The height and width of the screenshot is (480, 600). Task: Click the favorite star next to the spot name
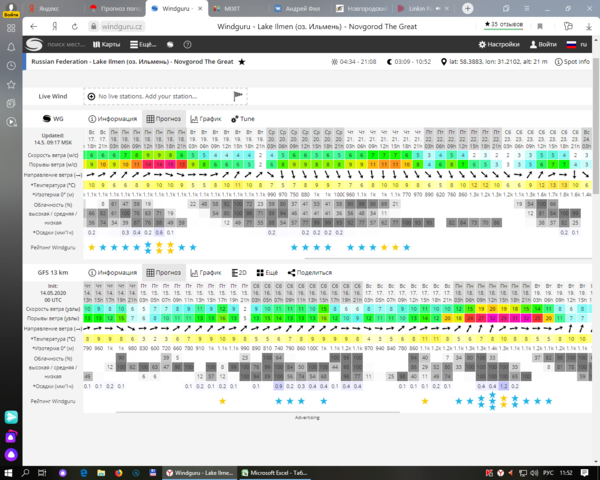[x=241, y=61]
